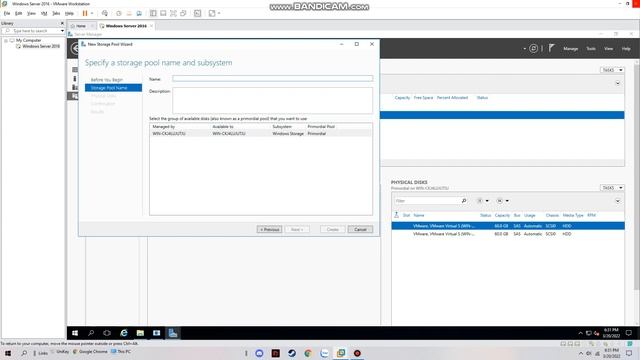
Task: Open Internet Explorer in guest taskbar
Action: [x=124, y=333]
